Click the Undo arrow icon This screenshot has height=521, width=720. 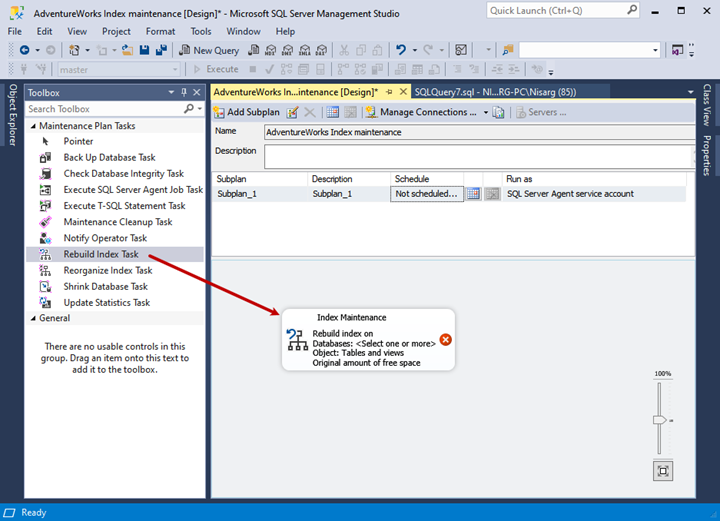pyautogui.click(x=401, y=50)
